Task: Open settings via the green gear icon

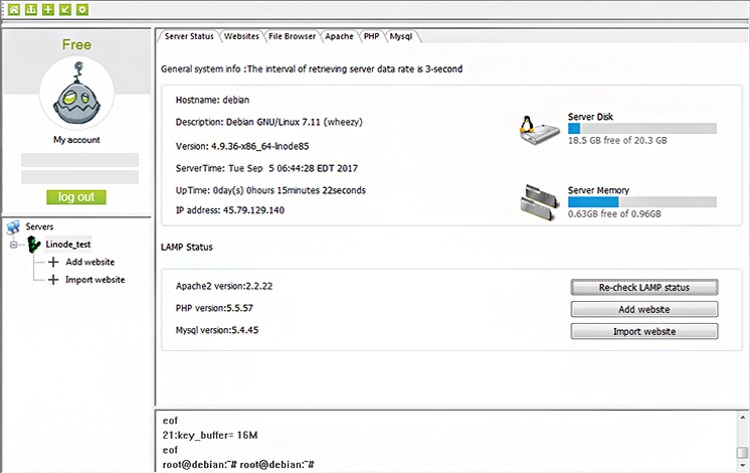Action: 82,9
